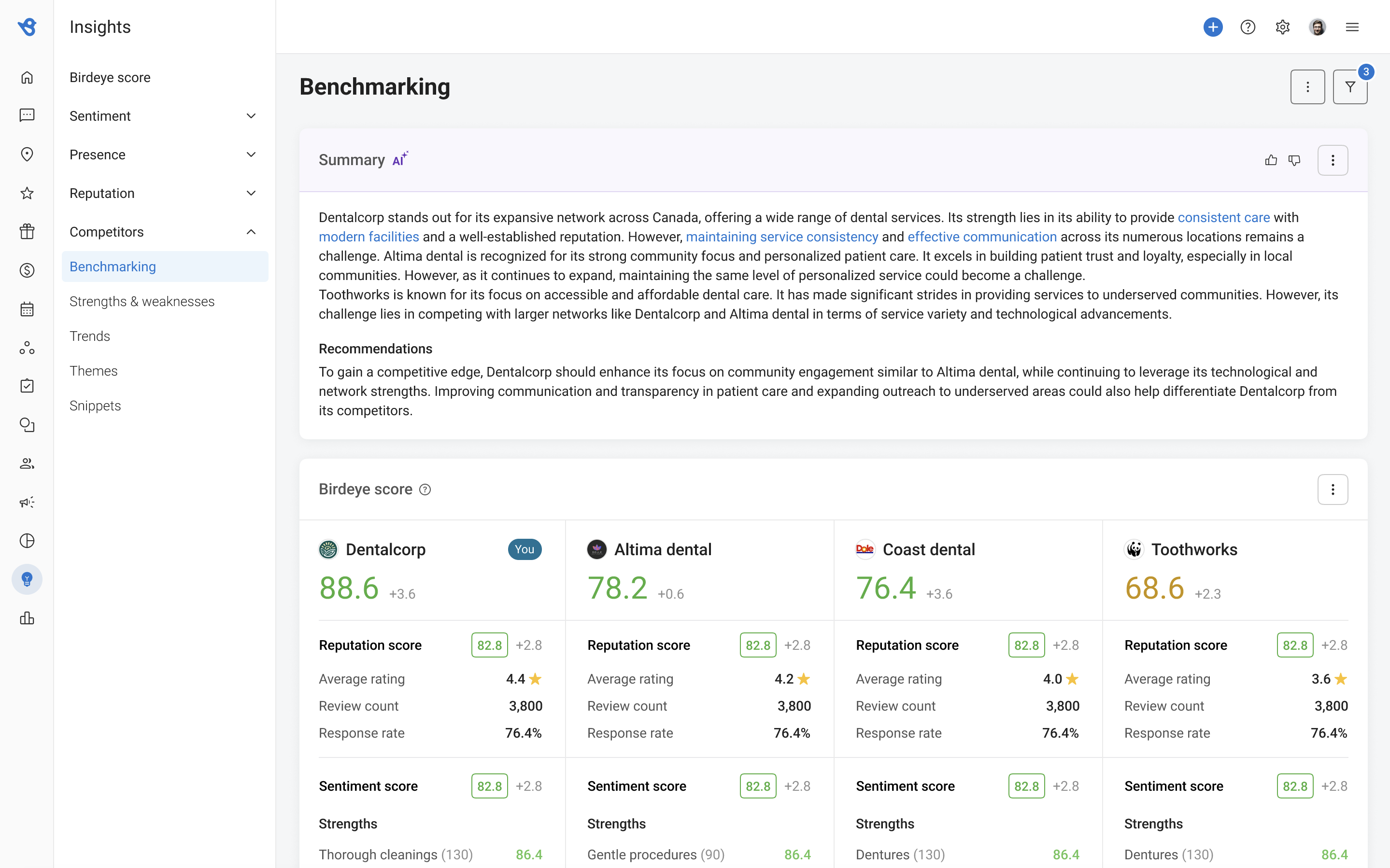Collapse the Competitors menu section

click(x=165, y=232)
